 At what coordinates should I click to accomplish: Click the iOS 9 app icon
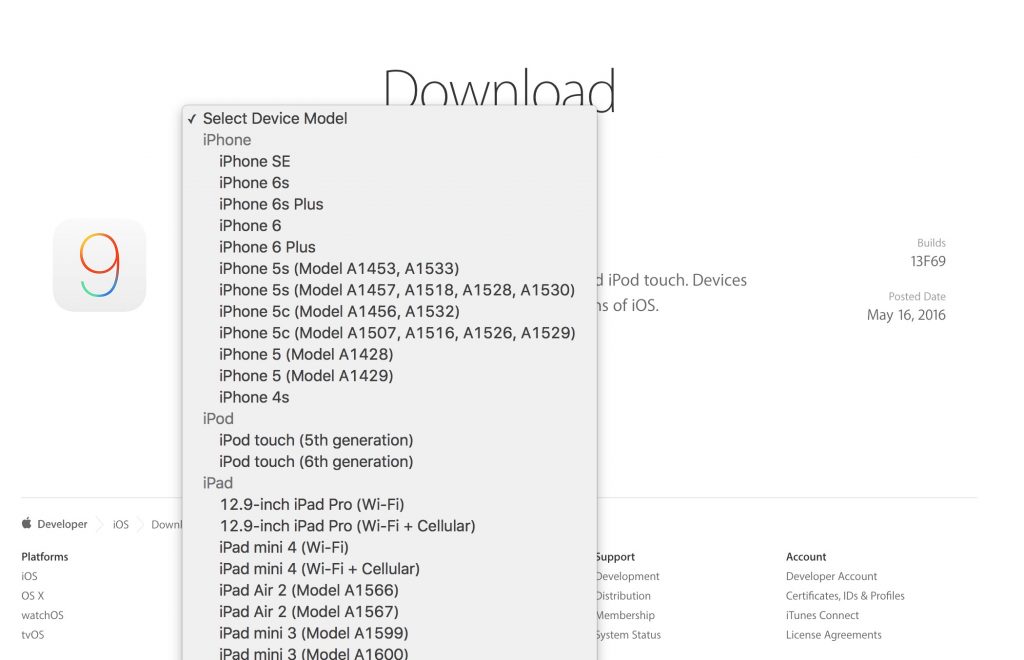coord(99,264)
